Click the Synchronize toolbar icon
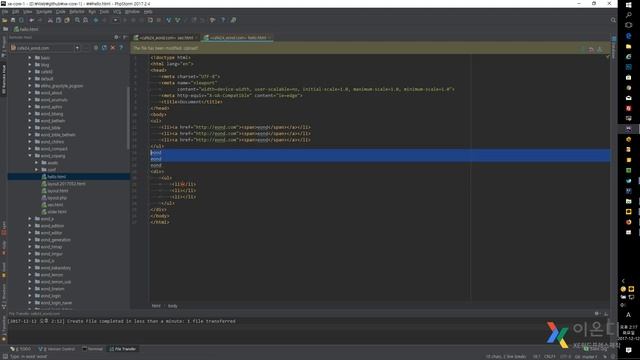640x360 pixels. click(21, 20)
